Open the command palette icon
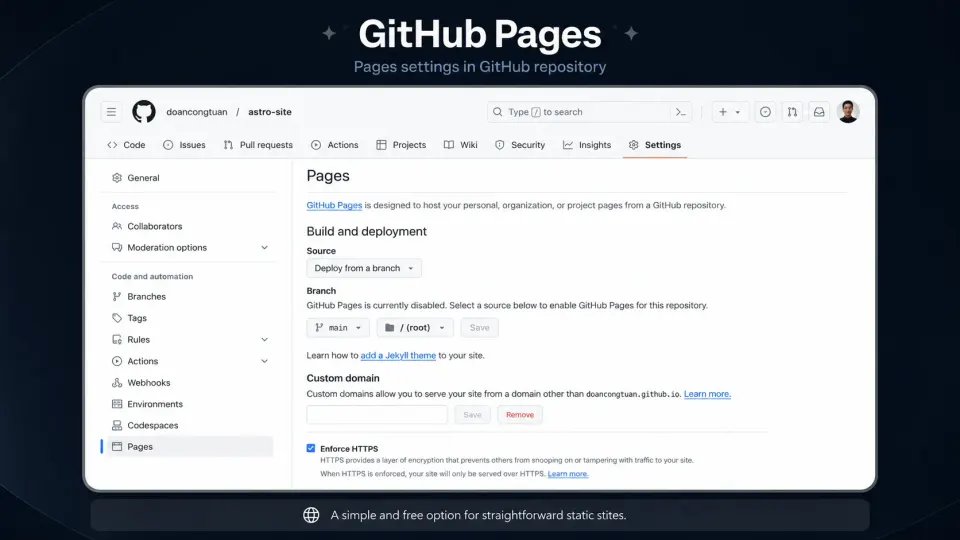Image resolution: width=960 pixels, height=540 pixels. [680, 112]
